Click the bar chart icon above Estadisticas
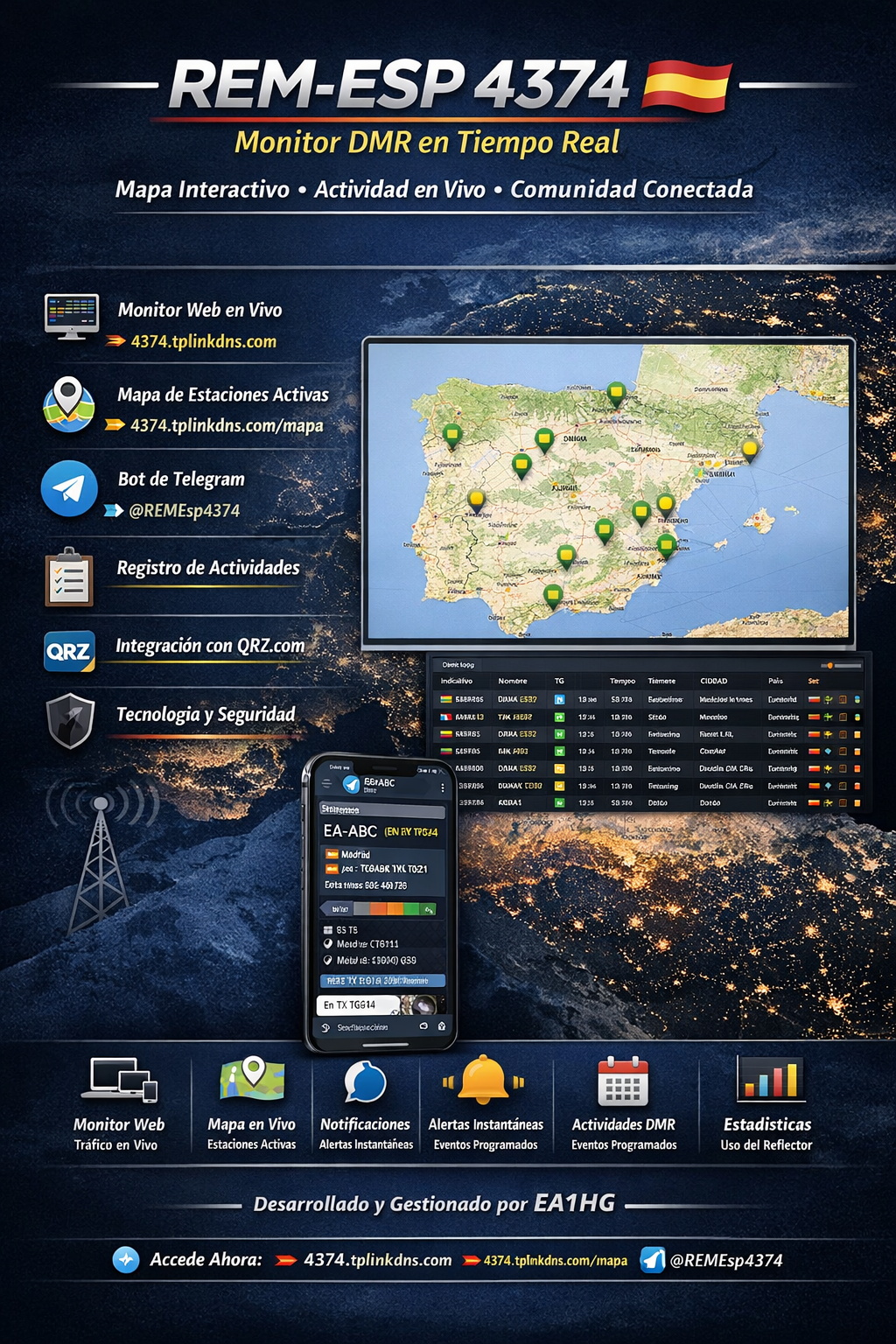896x1344 pixels. (770, 1078)
